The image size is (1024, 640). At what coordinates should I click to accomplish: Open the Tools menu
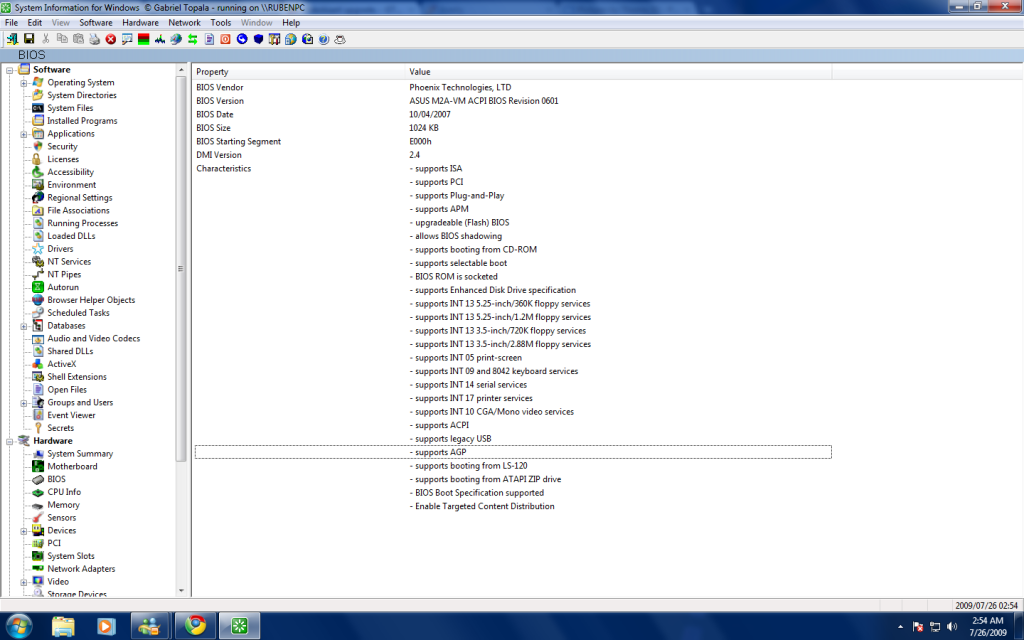coord(221,22)
